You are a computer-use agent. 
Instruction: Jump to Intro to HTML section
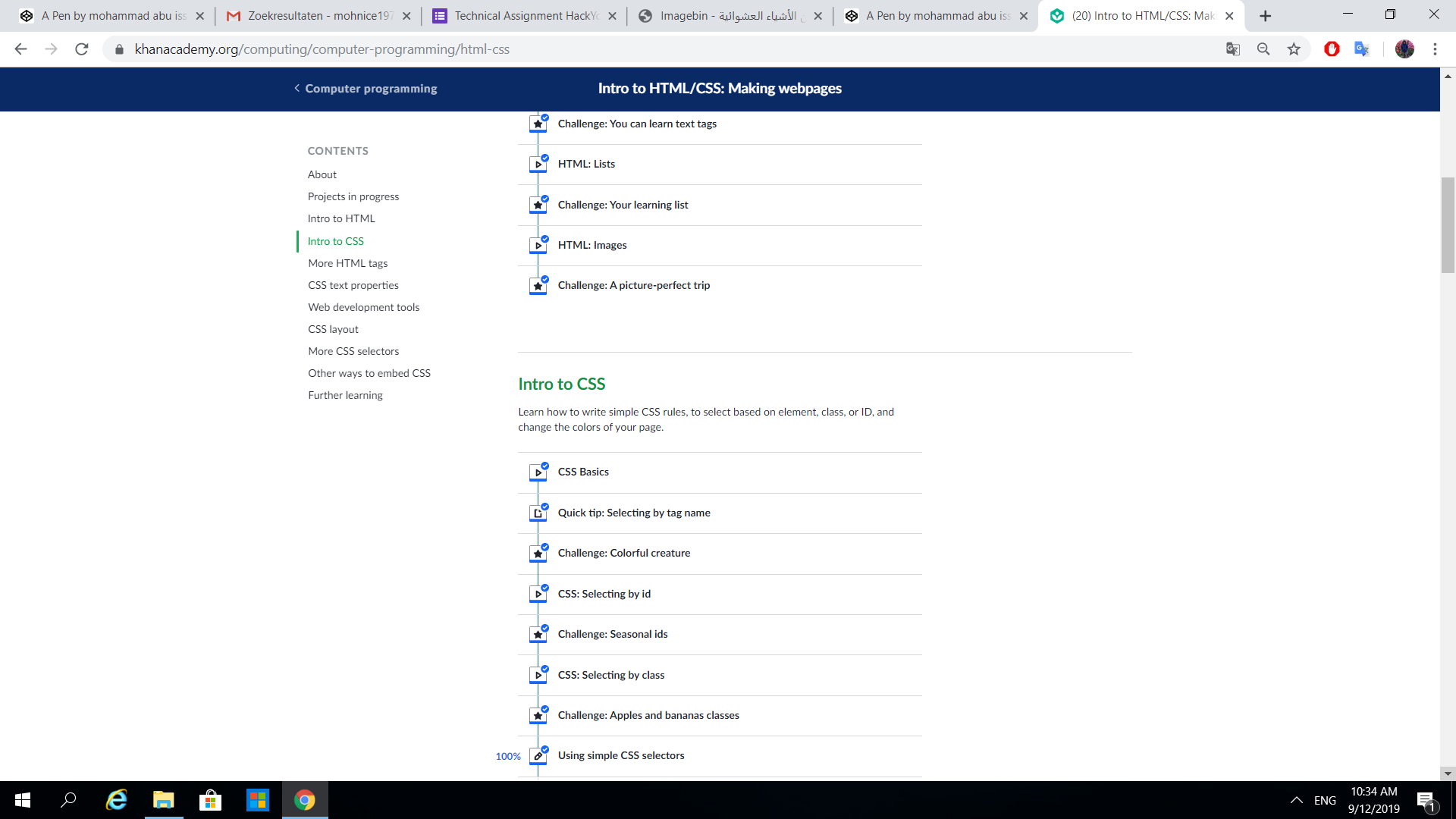coord(341,218)
